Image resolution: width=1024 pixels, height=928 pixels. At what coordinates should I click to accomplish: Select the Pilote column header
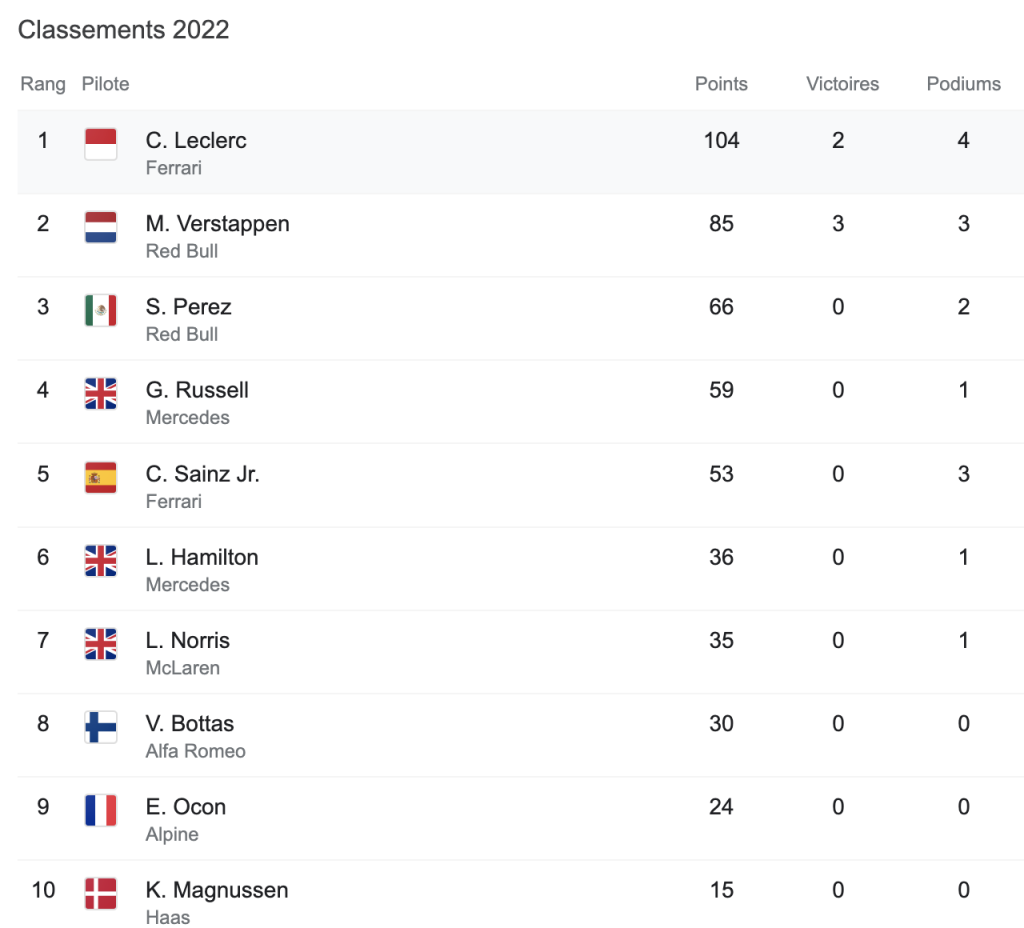(105, 84)
